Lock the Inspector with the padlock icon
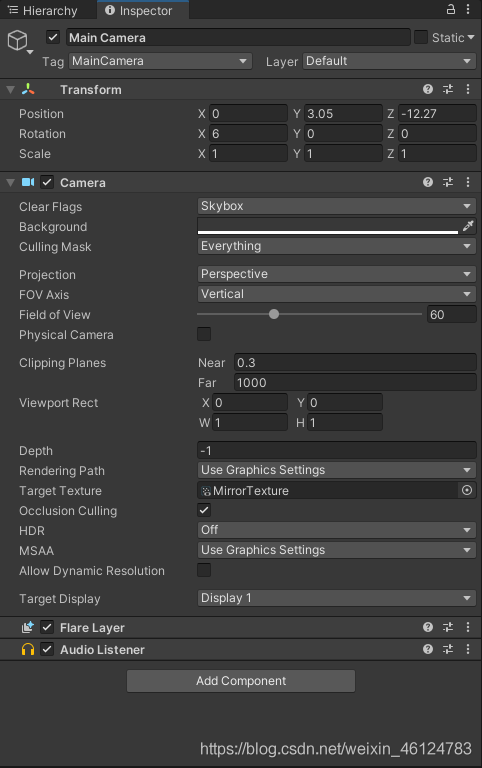This screenshot has width=482, height=768. tap(451, 9)
